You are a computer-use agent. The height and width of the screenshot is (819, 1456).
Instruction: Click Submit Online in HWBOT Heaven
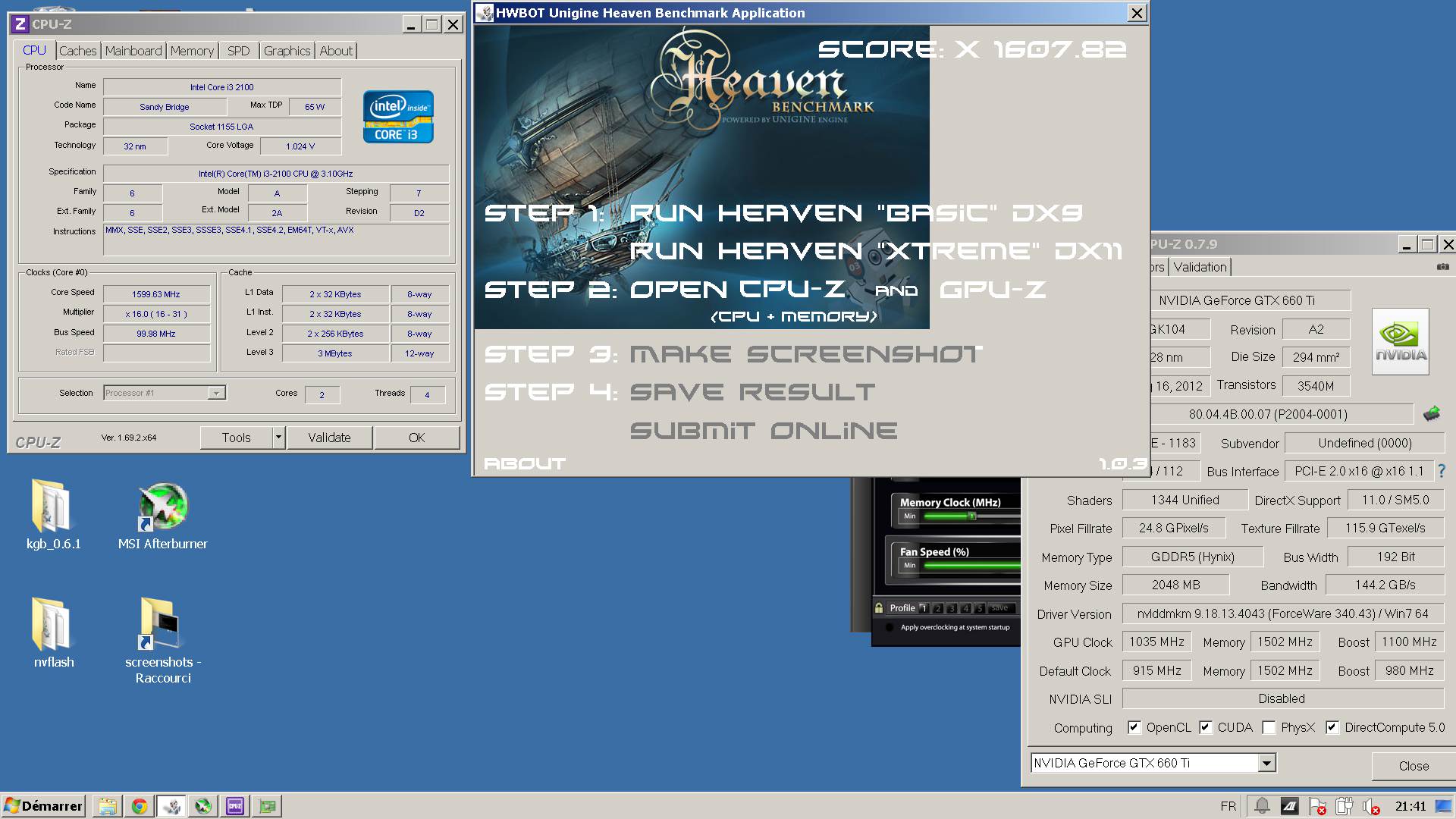click(x=764, y=431)
